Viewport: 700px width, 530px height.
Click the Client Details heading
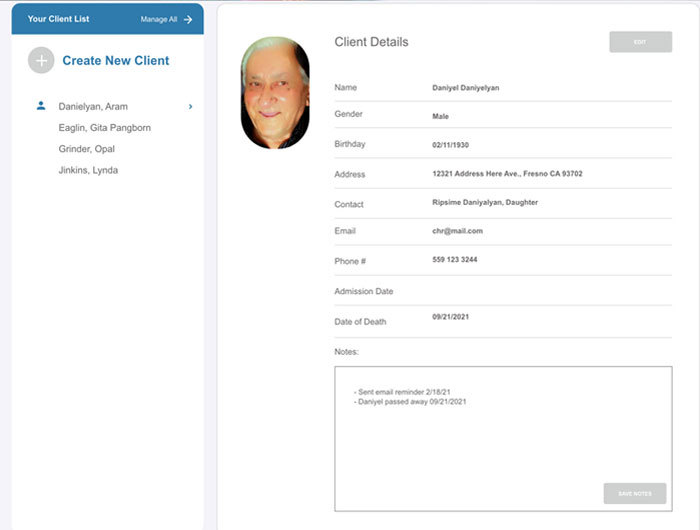(x=371, y=42)
